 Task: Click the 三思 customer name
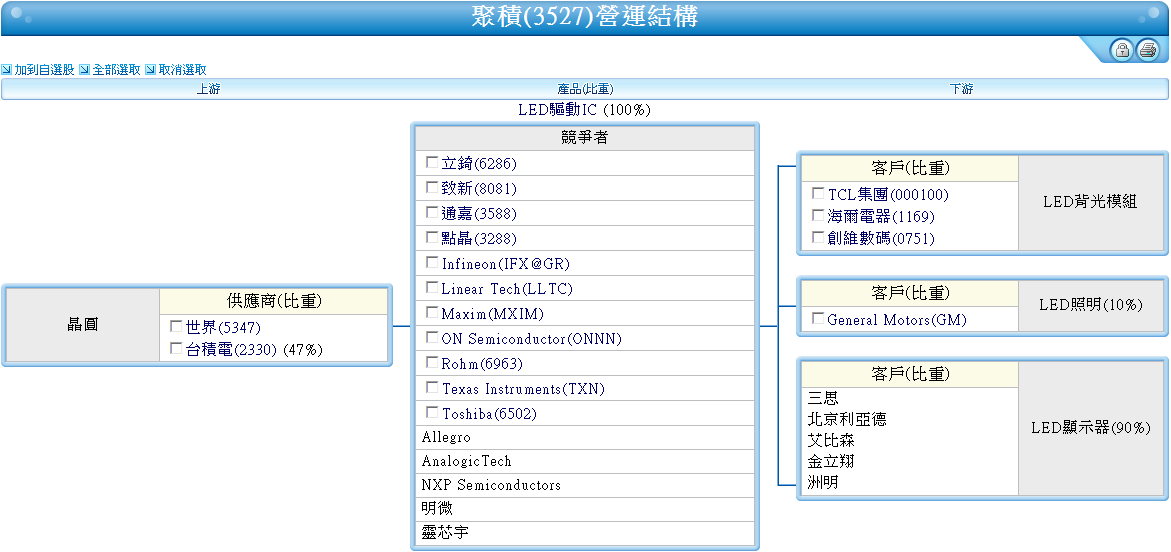coord(823,399)
